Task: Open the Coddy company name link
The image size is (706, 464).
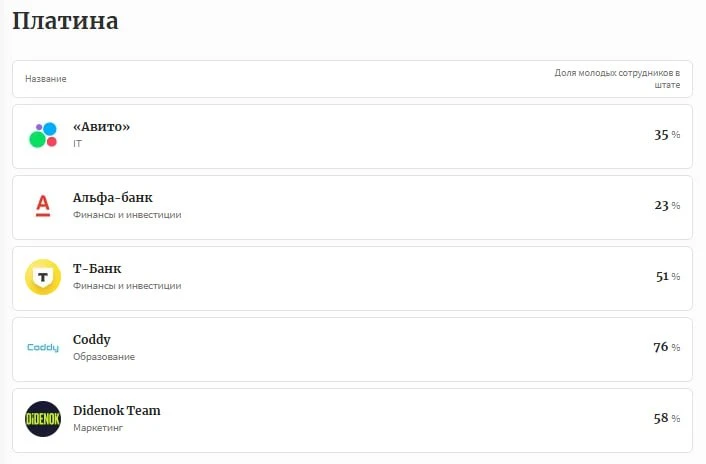Action: 92,340
